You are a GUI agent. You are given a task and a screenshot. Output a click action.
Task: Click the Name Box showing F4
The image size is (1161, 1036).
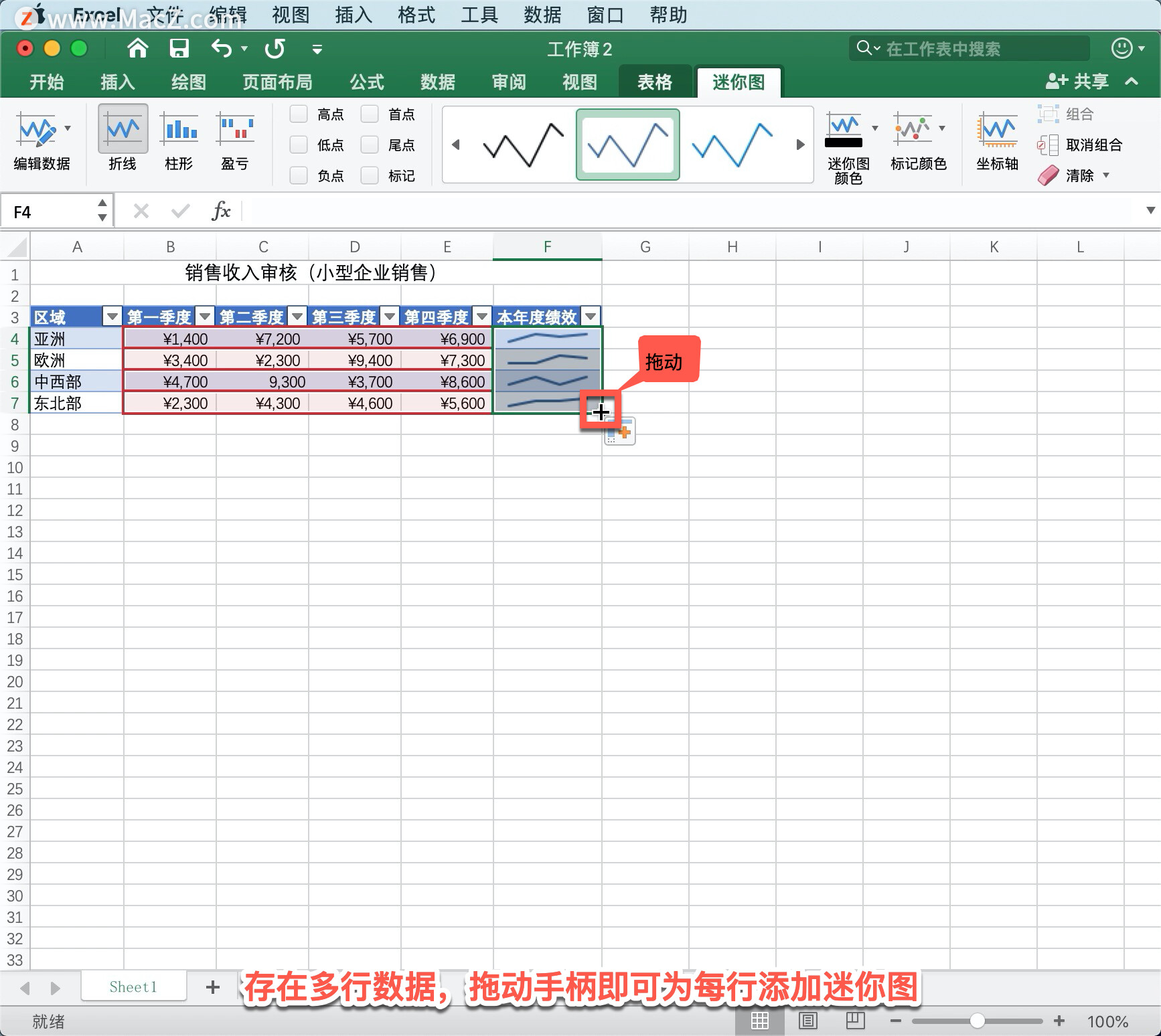48,212
